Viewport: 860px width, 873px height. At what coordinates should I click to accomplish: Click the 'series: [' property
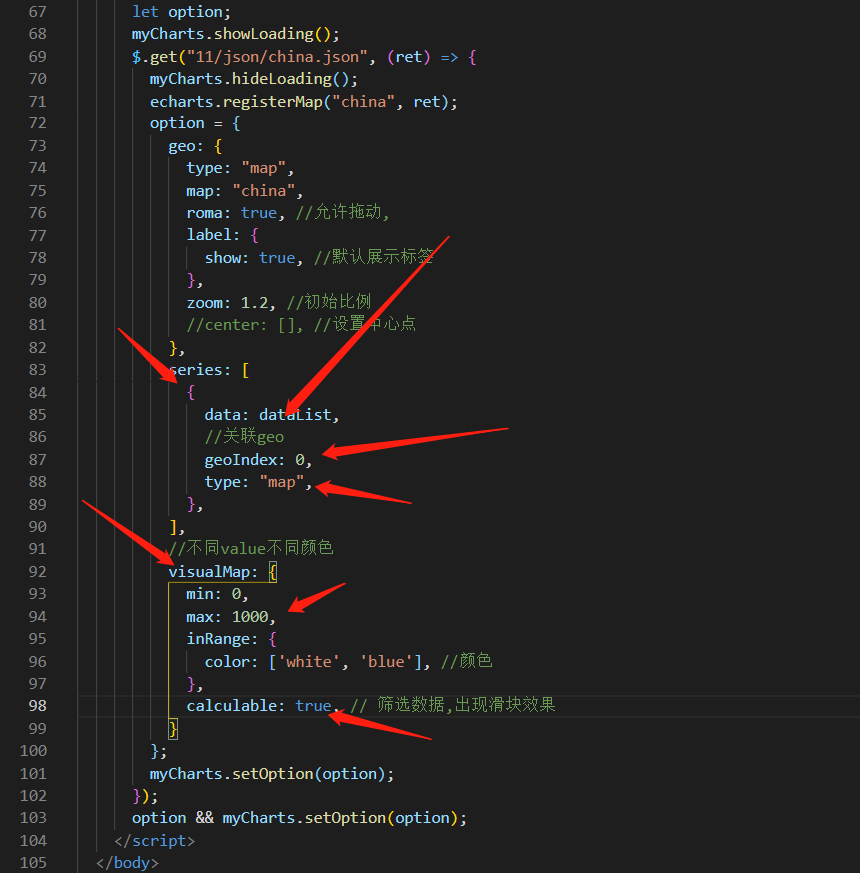(x=209, y=370)
